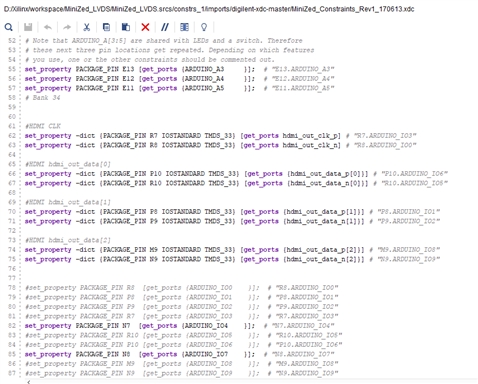Click PACKAGE_PIN N8 on line 85
The height and width of the screenshot is (384, 478).
pos(103,354)
